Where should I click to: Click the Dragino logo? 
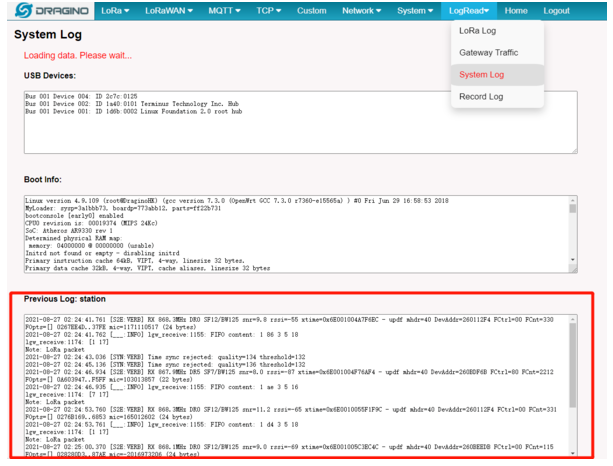52,11
